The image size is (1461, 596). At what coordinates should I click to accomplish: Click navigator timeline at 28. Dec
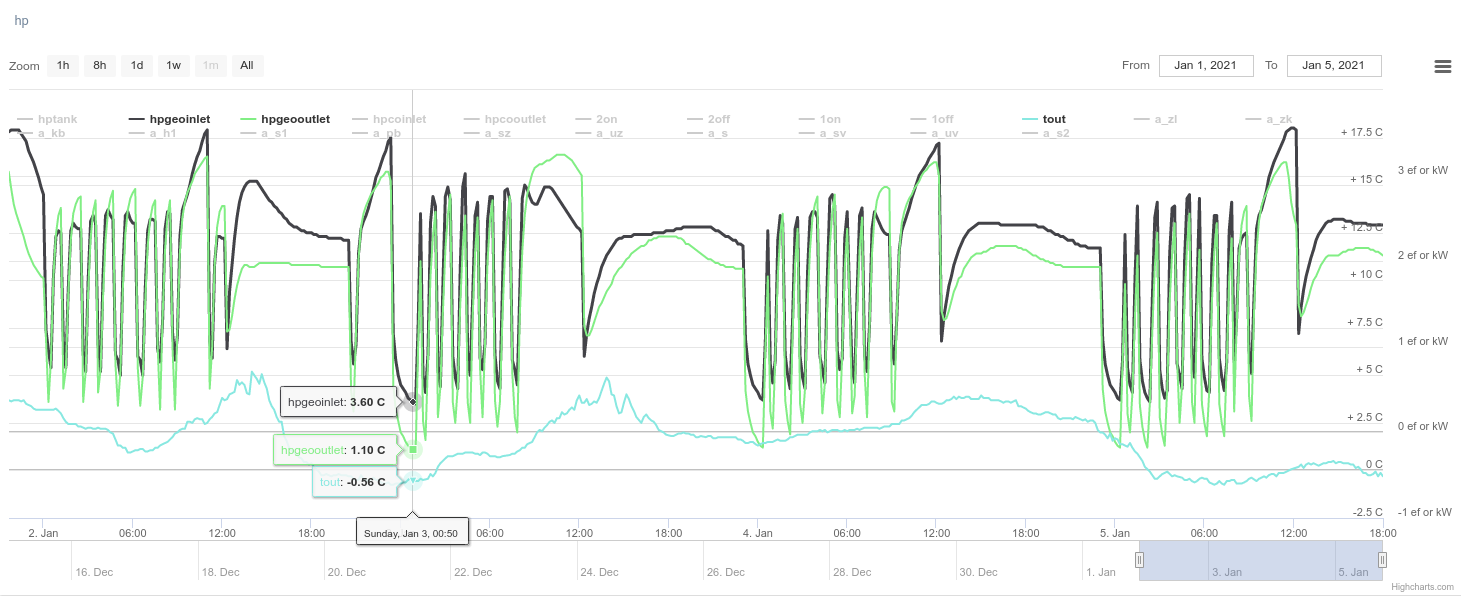(853, 572)
